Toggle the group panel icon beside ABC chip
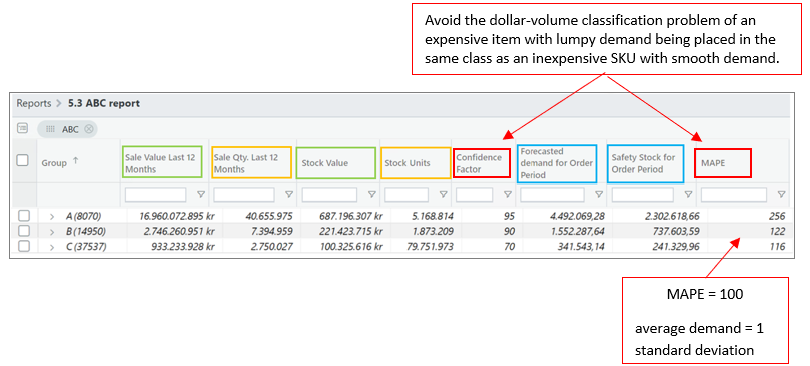 click(23, 129)
